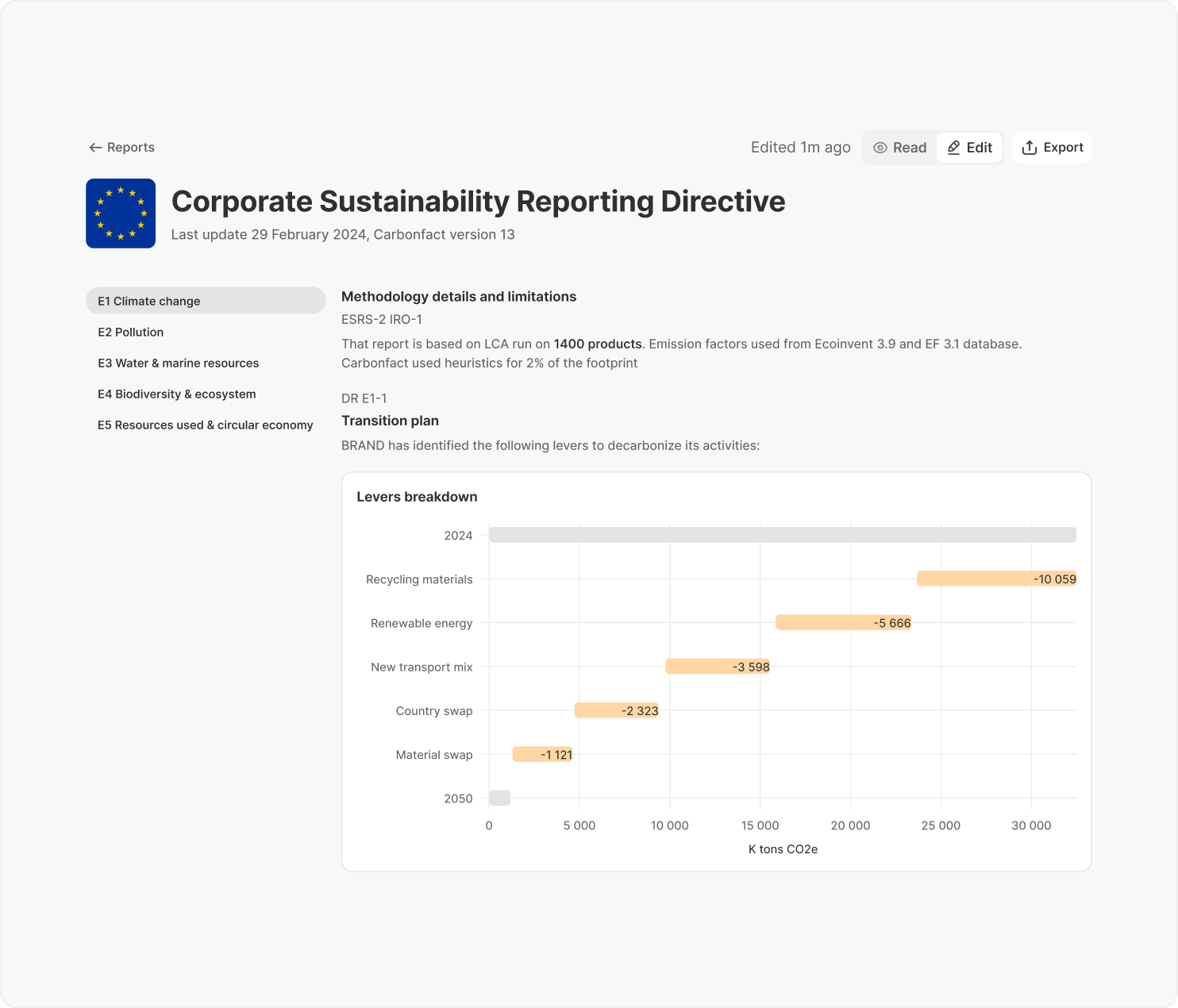
Task: Select E1 Climate change section
Action: pyautogui.click(x=206, y=301)
